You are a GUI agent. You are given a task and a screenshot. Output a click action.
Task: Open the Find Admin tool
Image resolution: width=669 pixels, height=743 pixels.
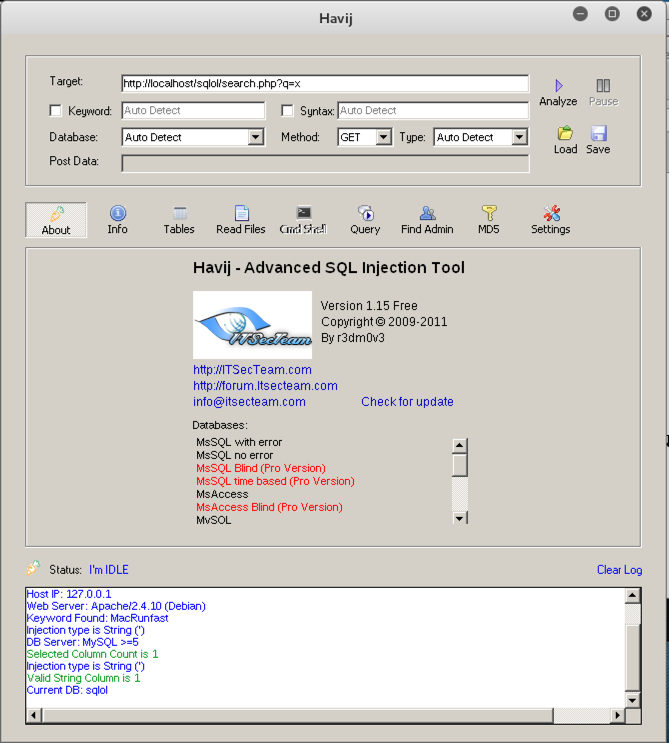coord(427,220)
